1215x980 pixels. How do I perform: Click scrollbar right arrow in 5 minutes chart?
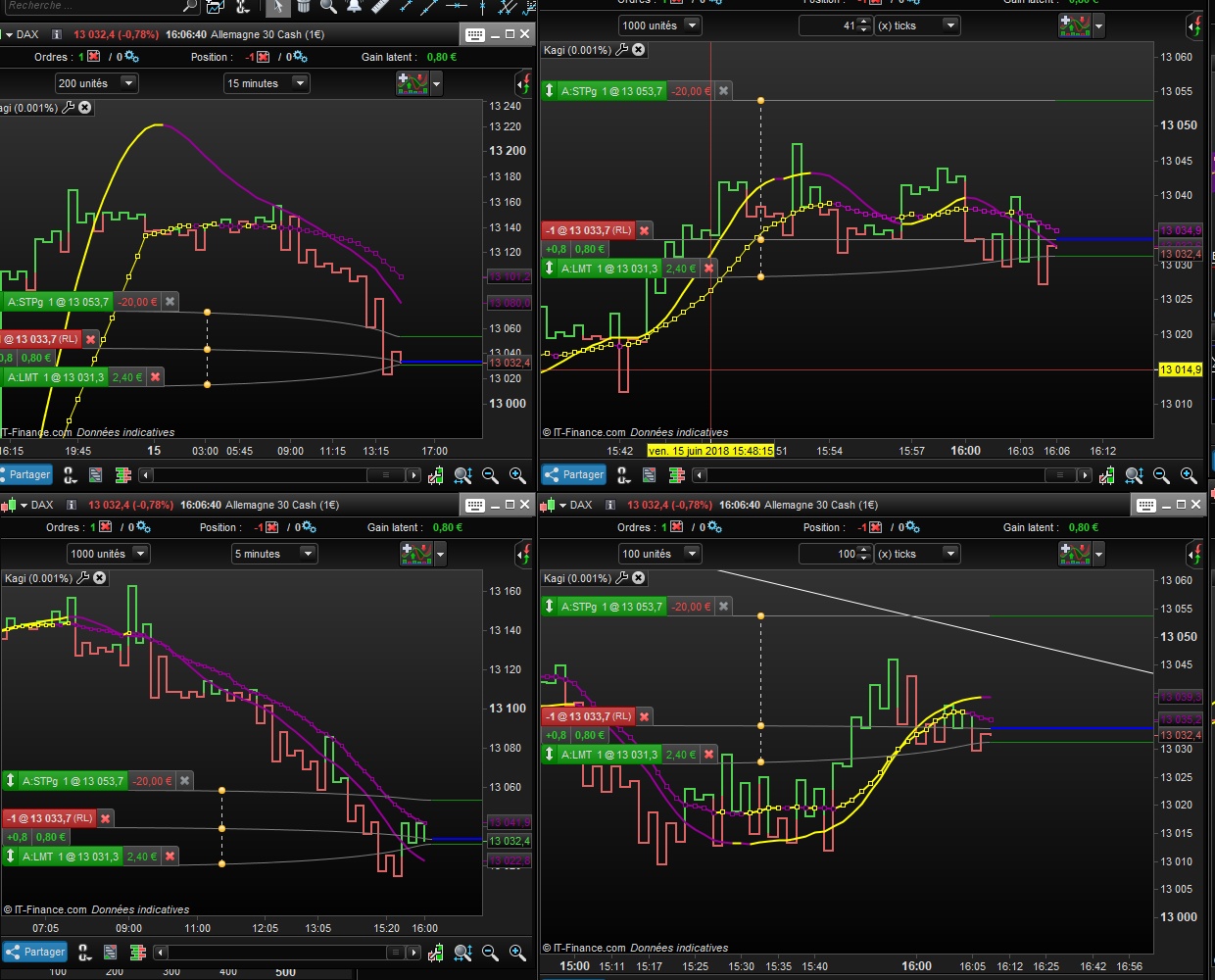(413, 952)
